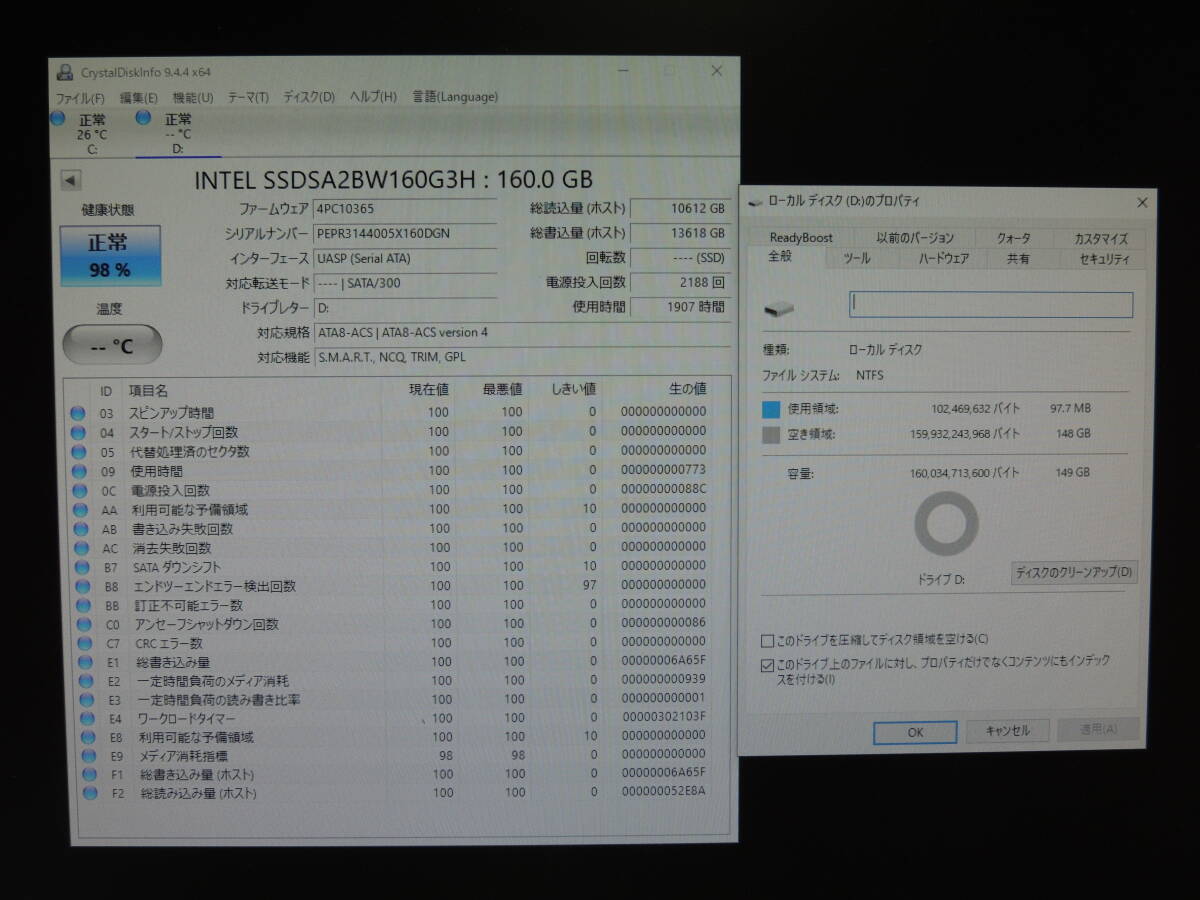Open the 機能(U) menu
The width and height of the screenshot is (1200, 900).
[193, 97]
